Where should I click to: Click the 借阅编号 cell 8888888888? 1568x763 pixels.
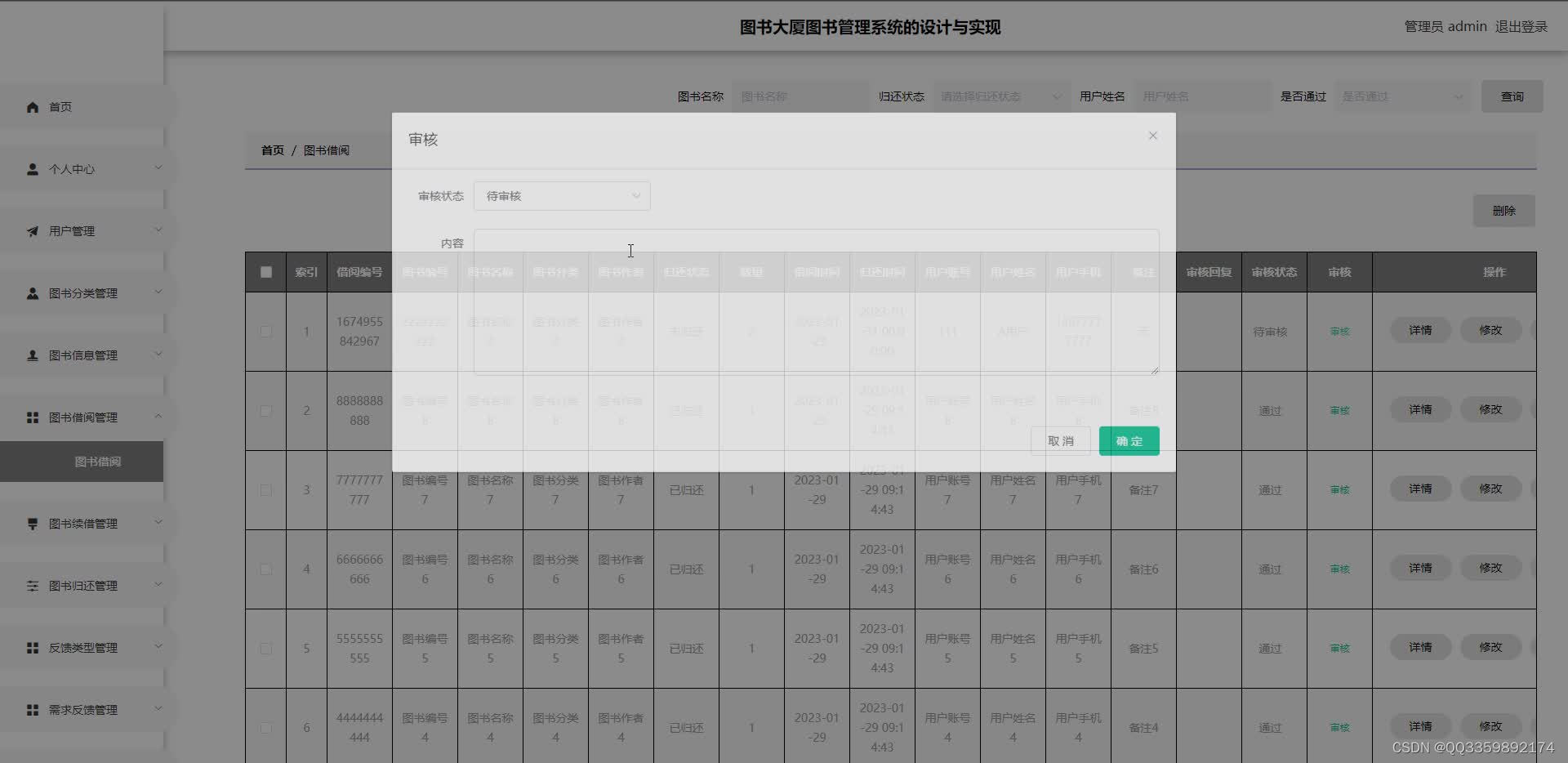point(359,411)
